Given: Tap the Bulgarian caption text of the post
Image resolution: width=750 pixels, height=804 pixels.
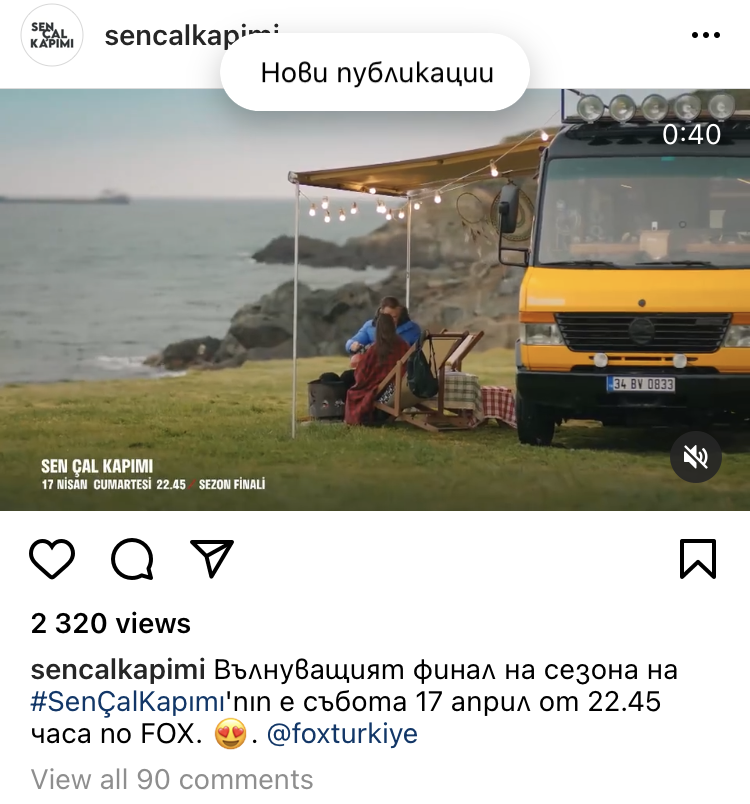Looking at the screenshot, I should coord(354,701).
